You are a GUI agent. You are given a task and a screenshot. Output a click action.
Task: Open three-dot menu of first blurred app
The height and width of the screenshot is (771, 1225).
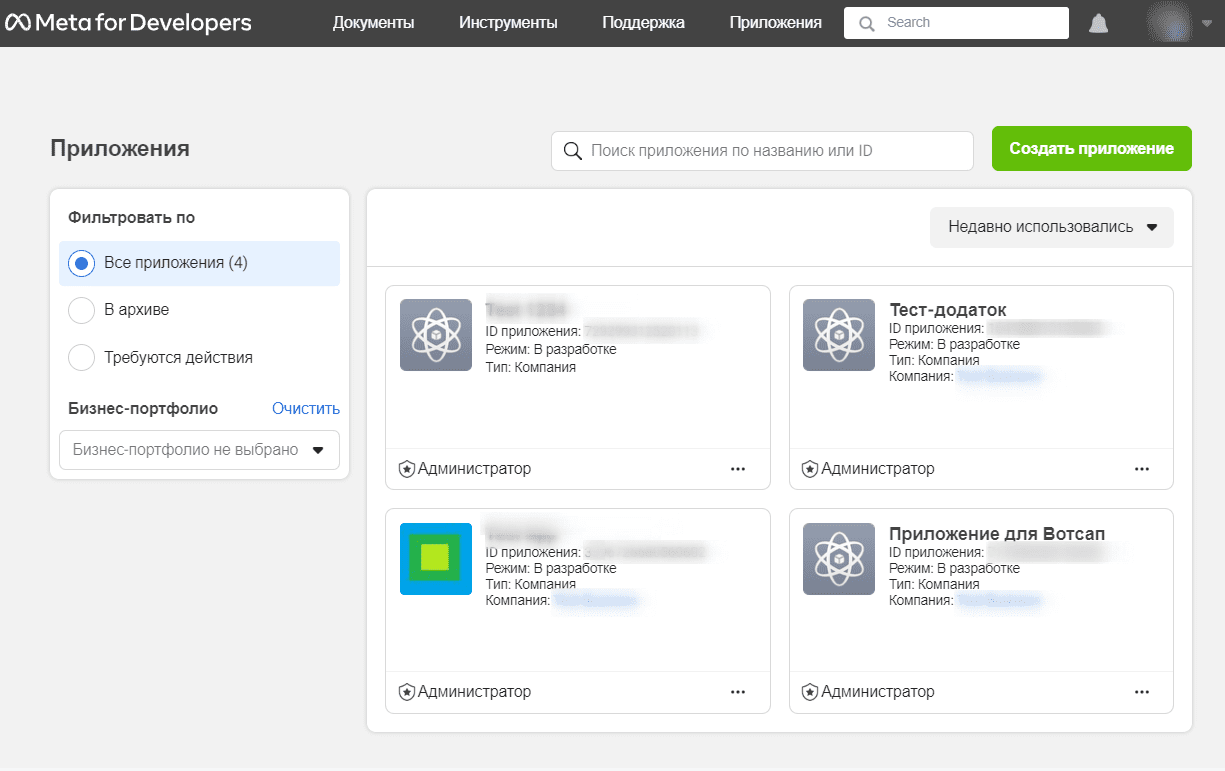pos(738,468)
